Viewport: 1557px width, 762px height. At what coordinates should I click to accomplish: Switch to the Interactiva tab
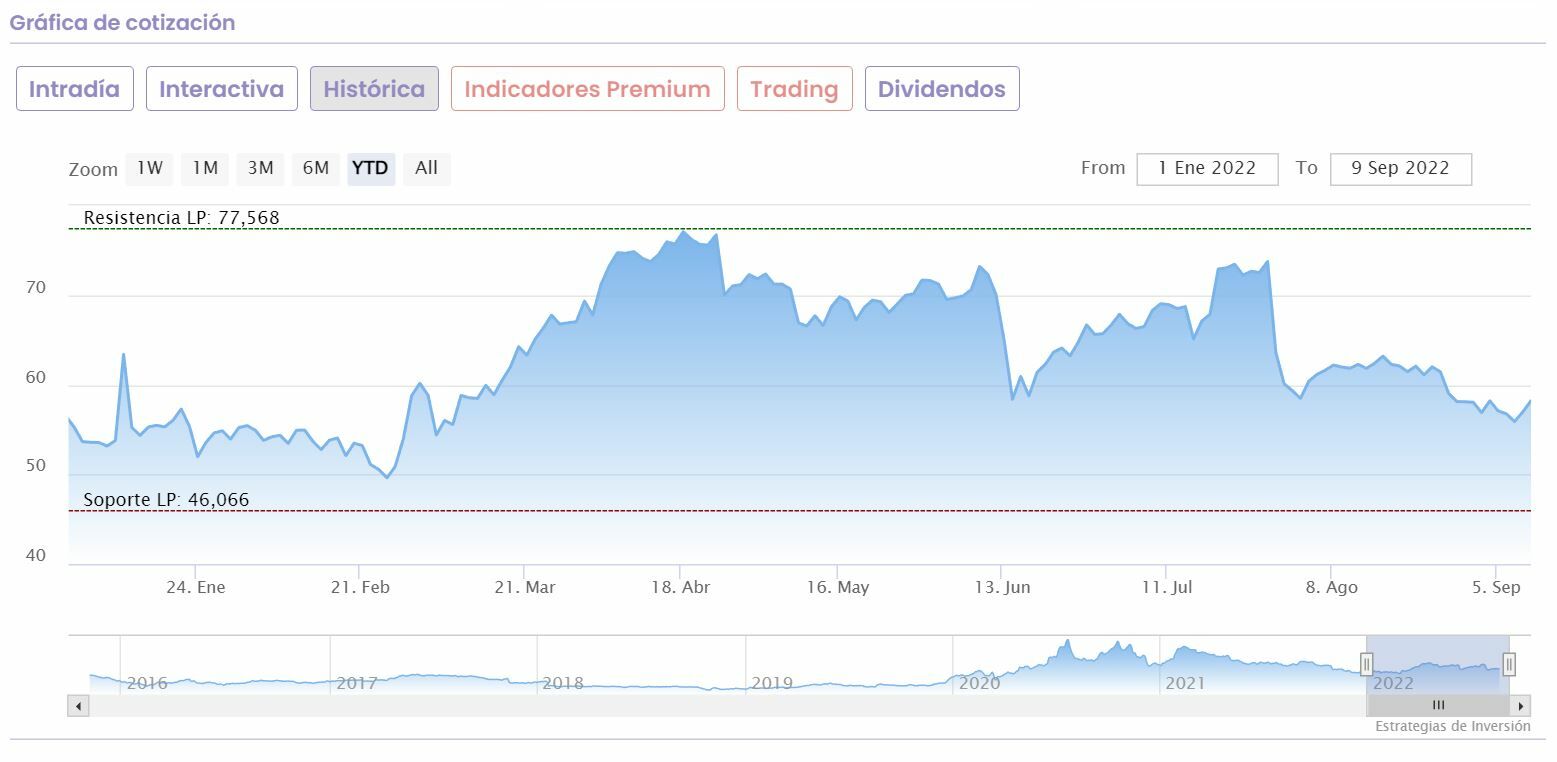point(221,89)
